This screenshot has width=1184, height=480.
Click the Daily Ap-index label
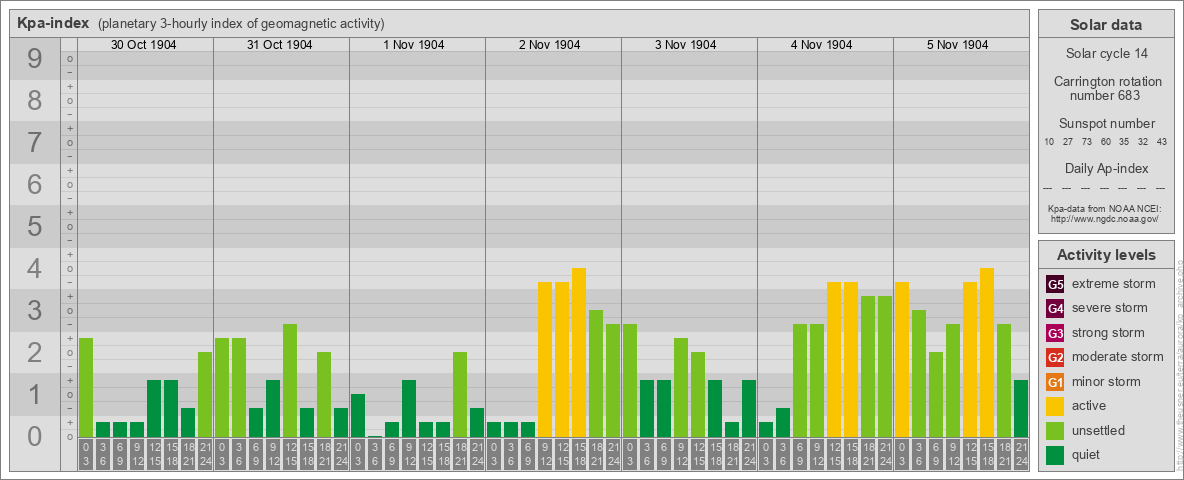click(1106, 168)
